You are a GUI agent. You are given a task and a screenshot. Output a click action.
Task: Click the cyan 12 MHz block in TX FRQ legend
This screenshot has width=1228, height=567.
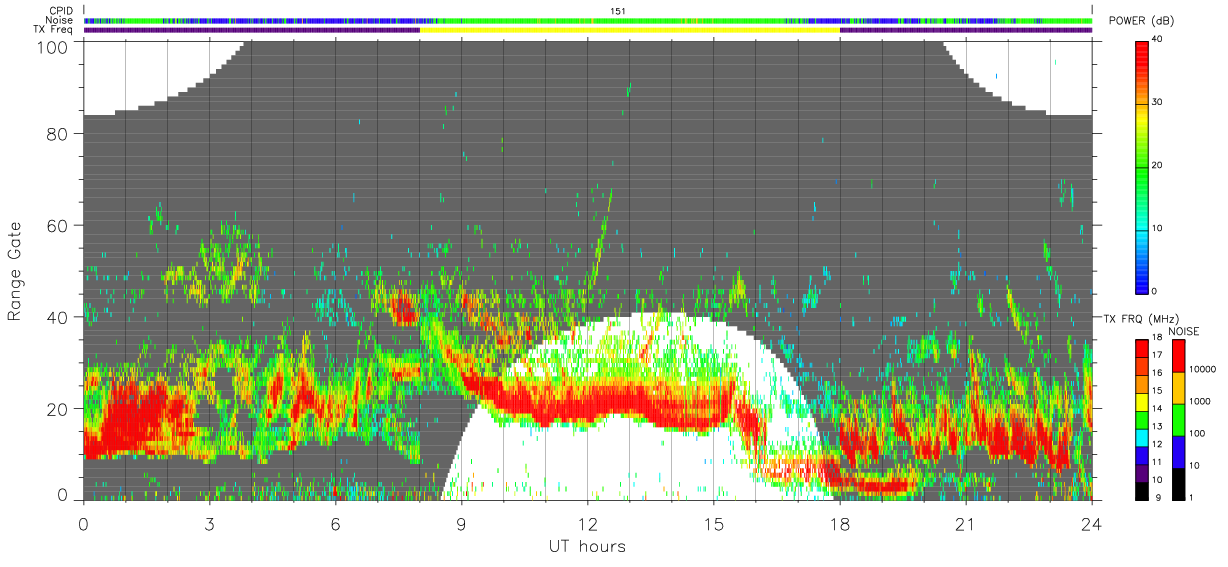pyautogui.click(x=1142, y=438)
